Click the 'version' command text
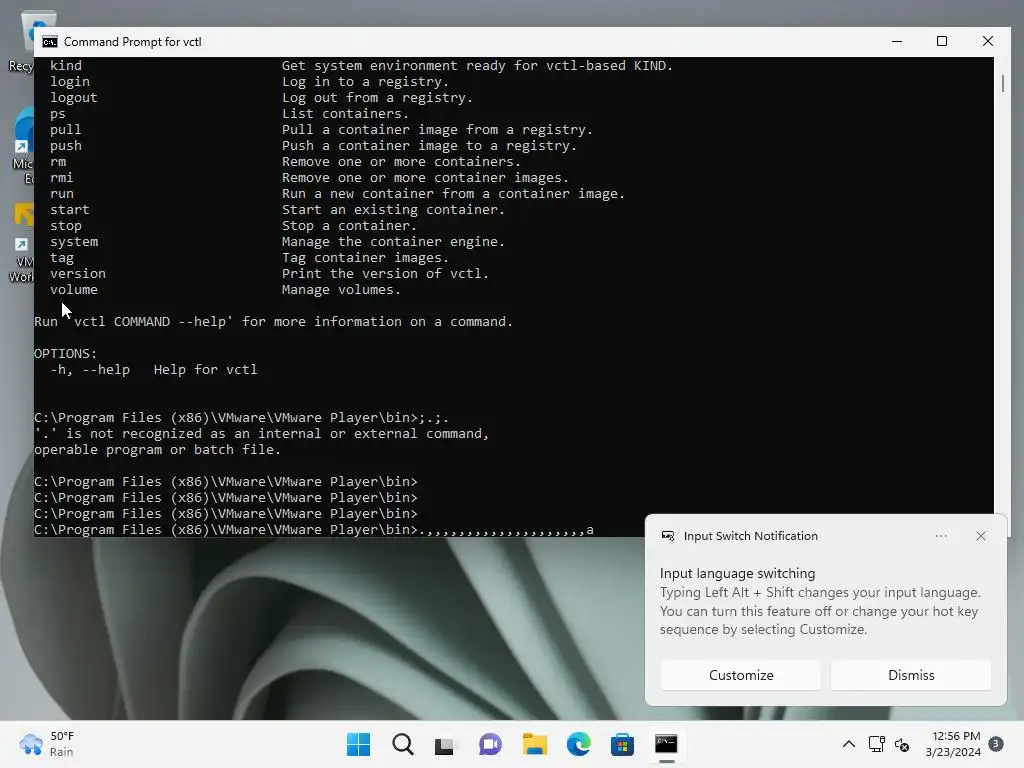This screenshot has height=768, width=1024. coord(78,274)
